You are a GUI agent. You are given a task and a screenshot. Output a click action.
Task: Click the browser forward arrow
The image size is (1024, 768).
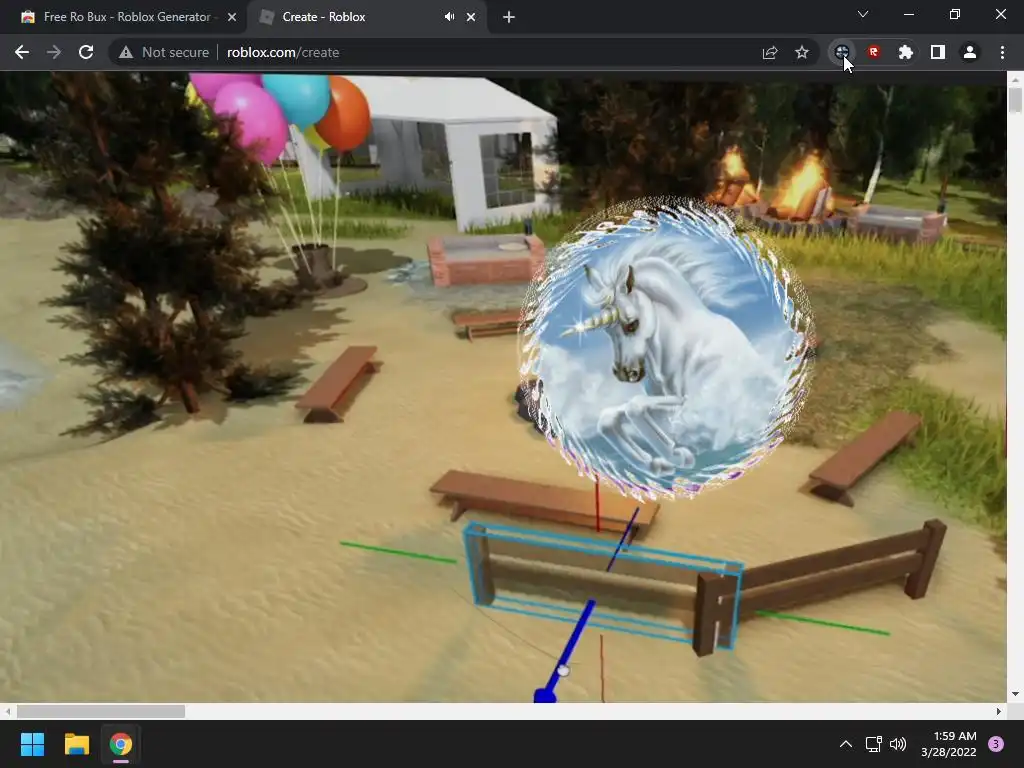pyautogui.click(x=54, y=52)
